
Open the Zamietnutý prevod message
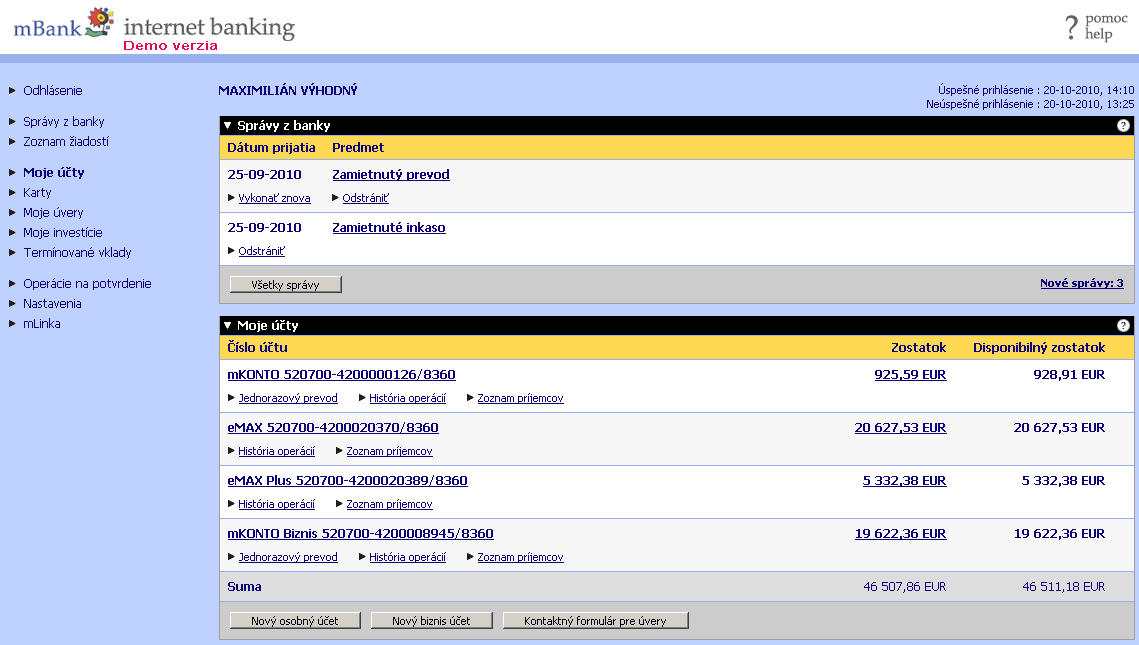coord(391,174)
